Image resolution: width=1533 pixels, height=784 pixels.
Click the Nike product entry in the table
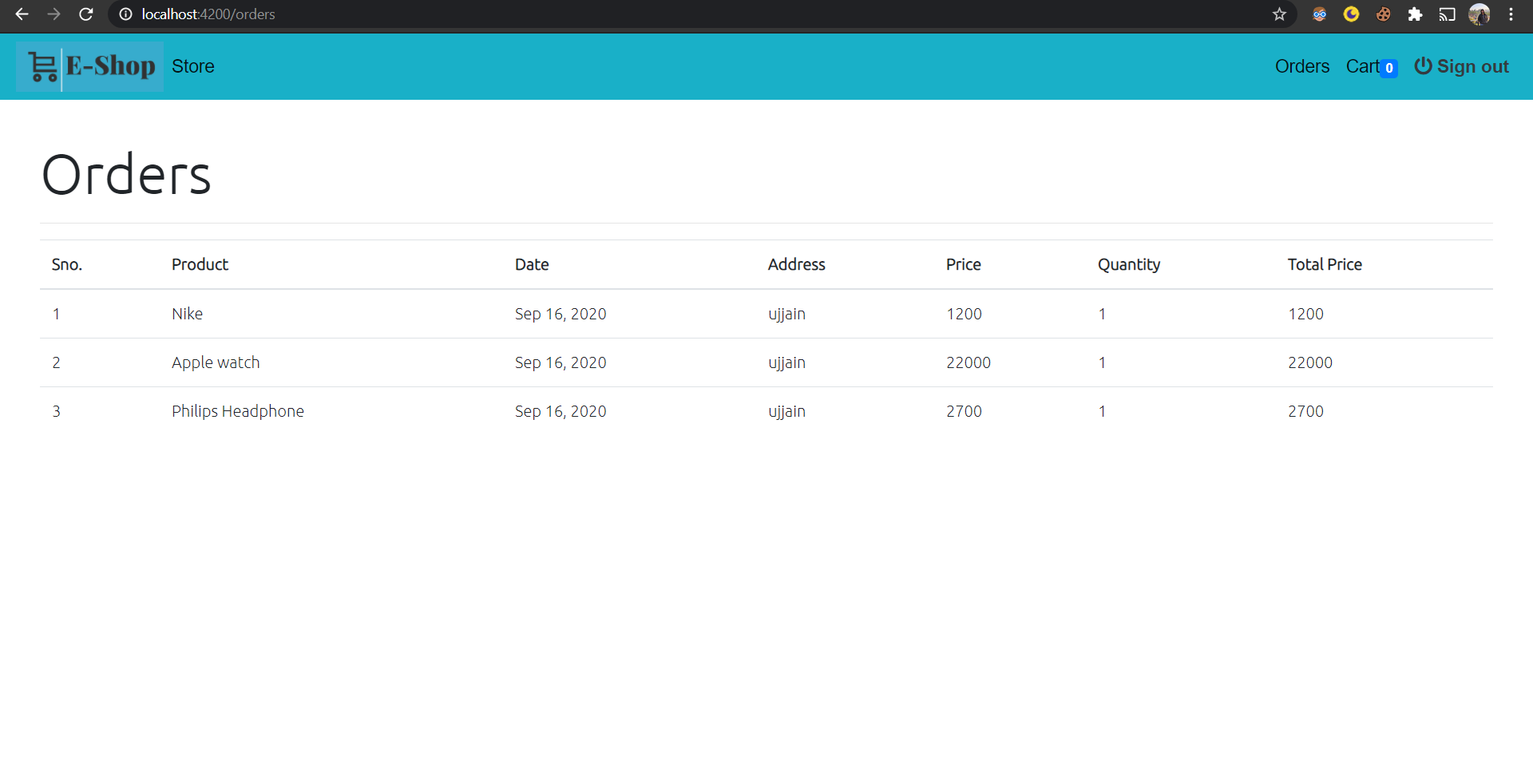click(187, 314)
